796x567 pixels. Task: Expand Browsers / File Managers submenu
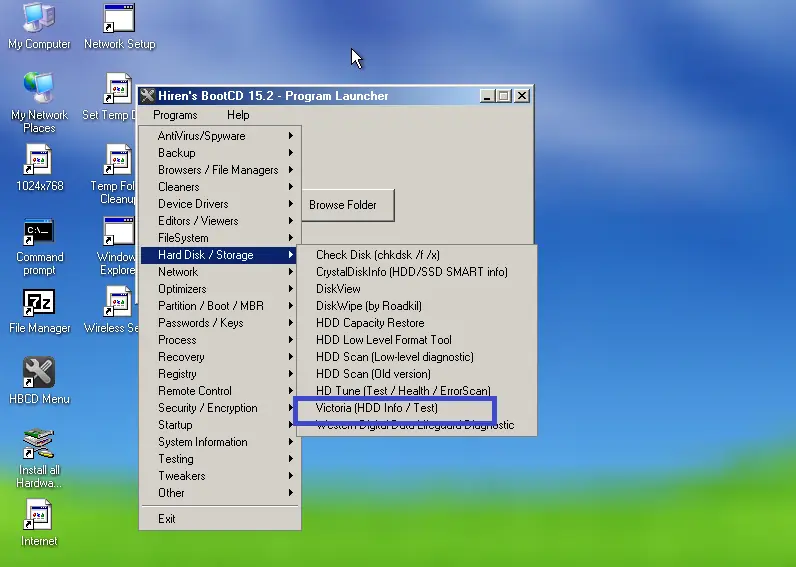[x=220, y=170]
